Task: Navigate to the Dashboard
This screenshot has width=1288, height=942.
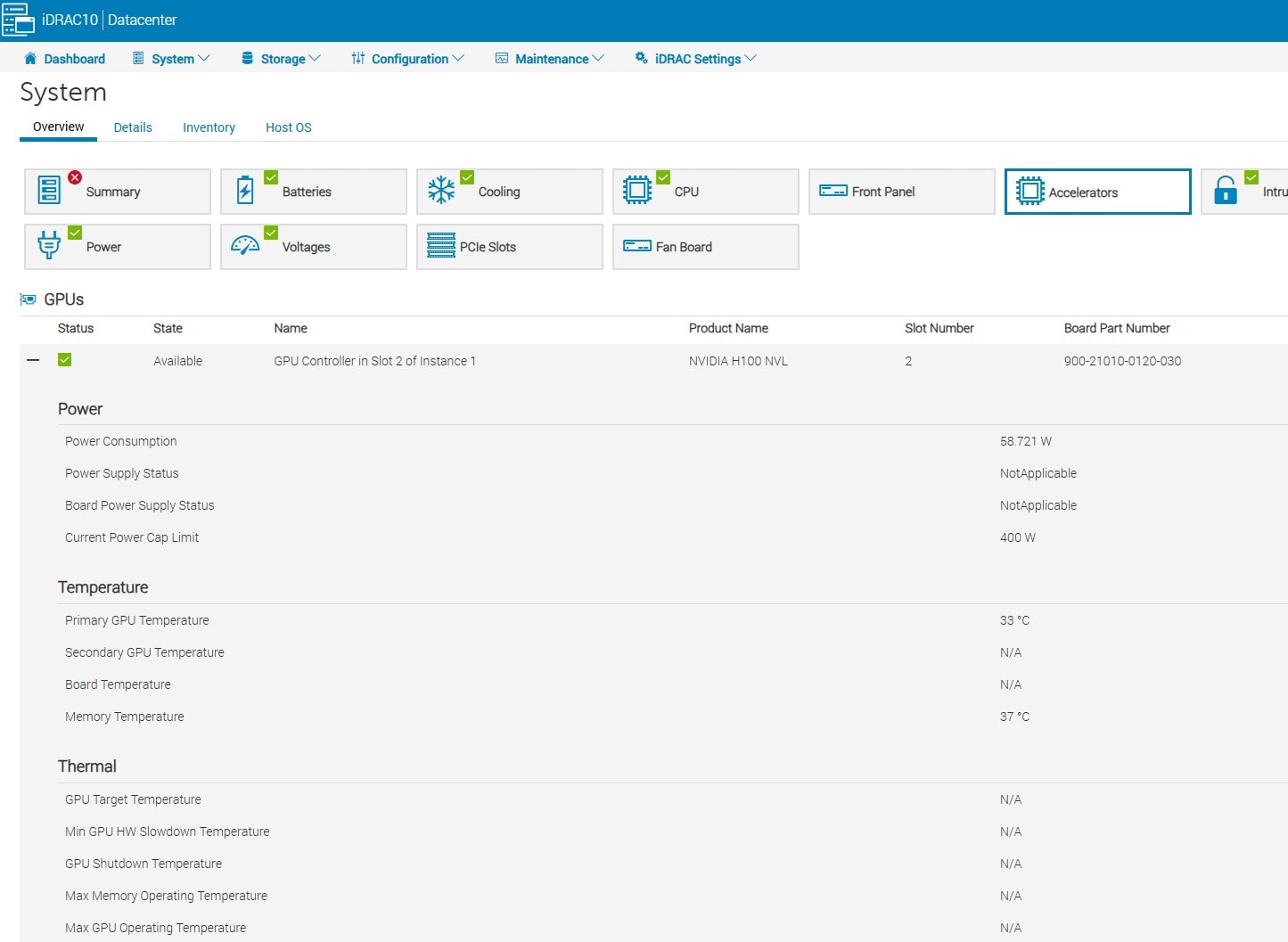Action: coord(64,58)
